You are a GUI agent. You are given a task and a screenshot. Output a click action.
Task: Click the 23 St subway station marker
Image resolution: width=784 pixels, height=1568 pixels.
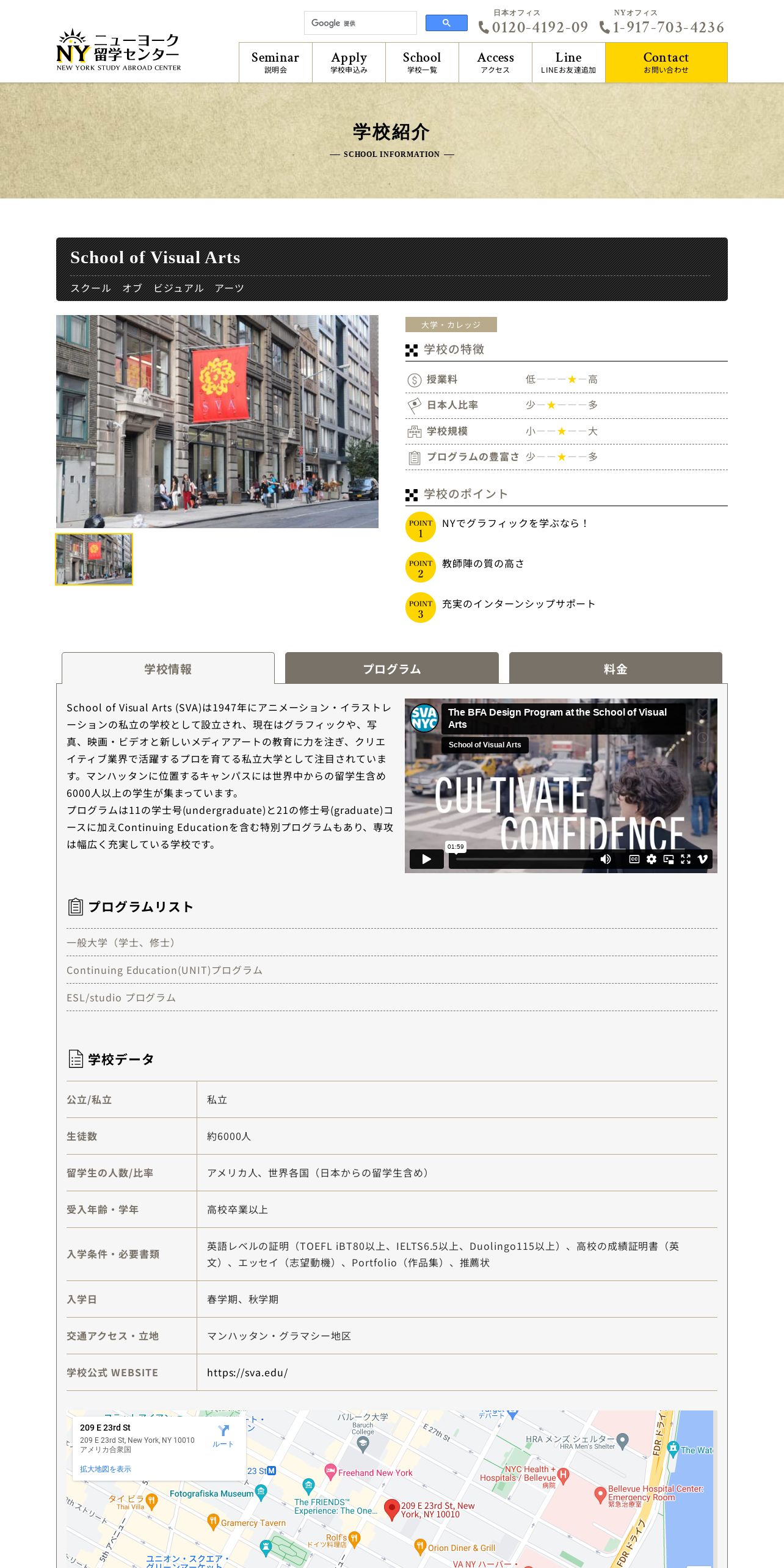272,1471
